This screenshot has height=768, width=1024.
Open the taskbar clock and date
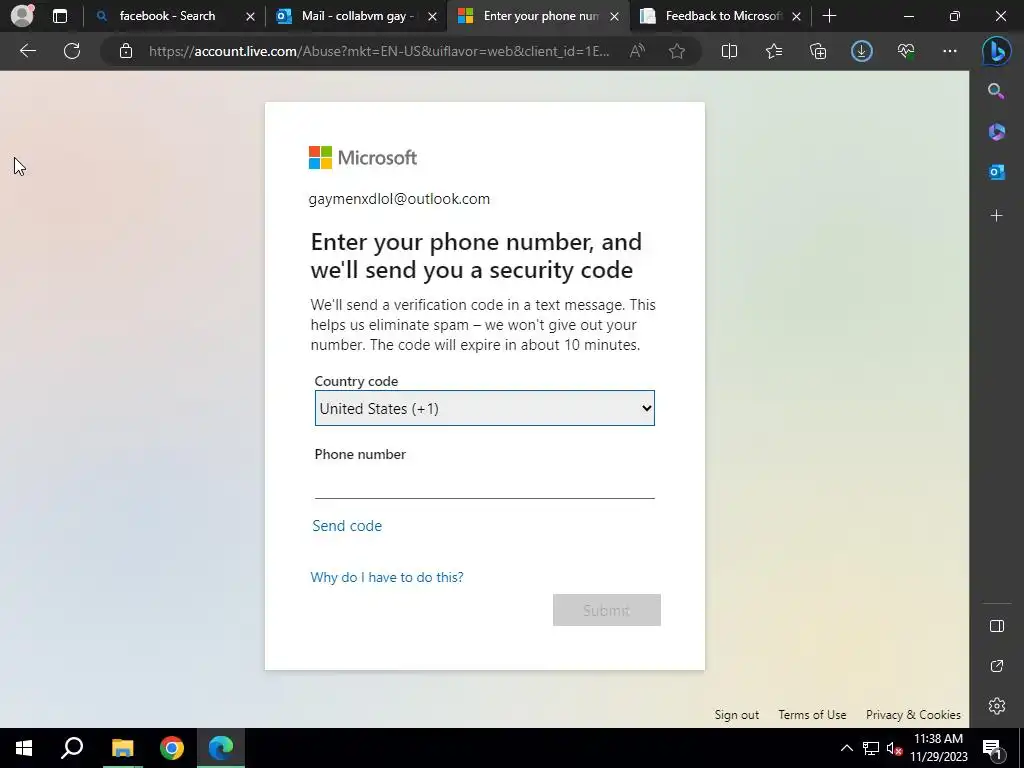pyautogui.click(x=938, y=748)
